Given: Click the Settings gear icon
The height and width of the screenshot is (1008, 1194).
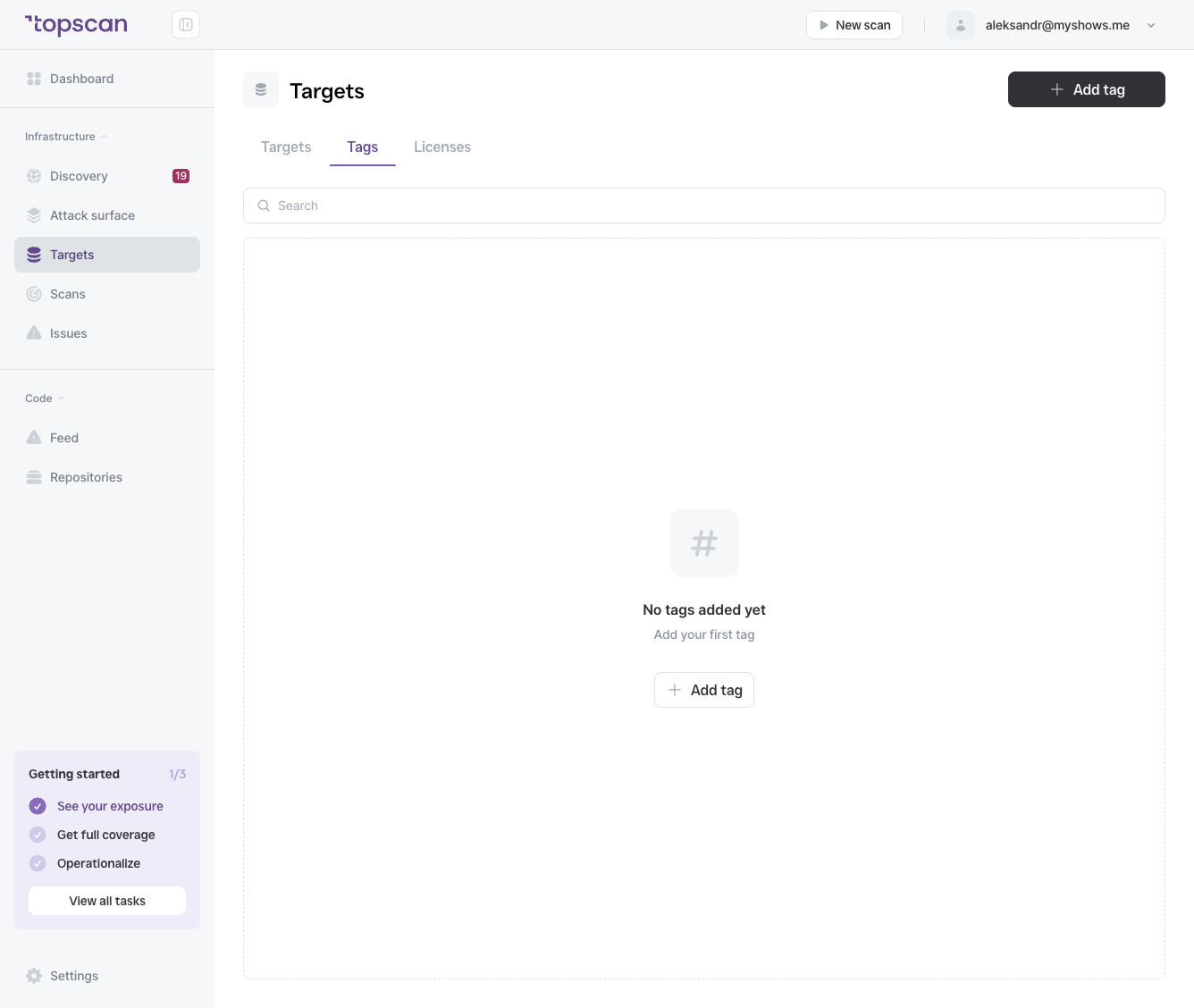Looking at the screenshot, I should pos(34,976).
